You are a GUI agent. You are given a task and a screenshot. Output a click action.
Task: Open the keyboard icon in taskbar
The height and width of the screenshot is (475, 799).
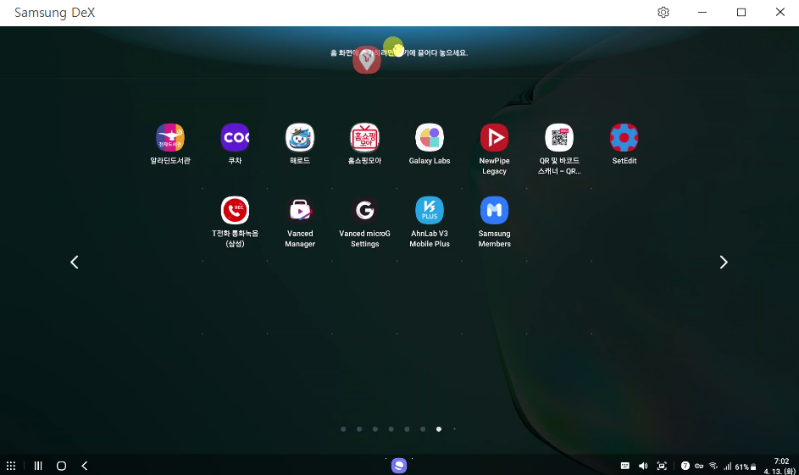point(625,466)
